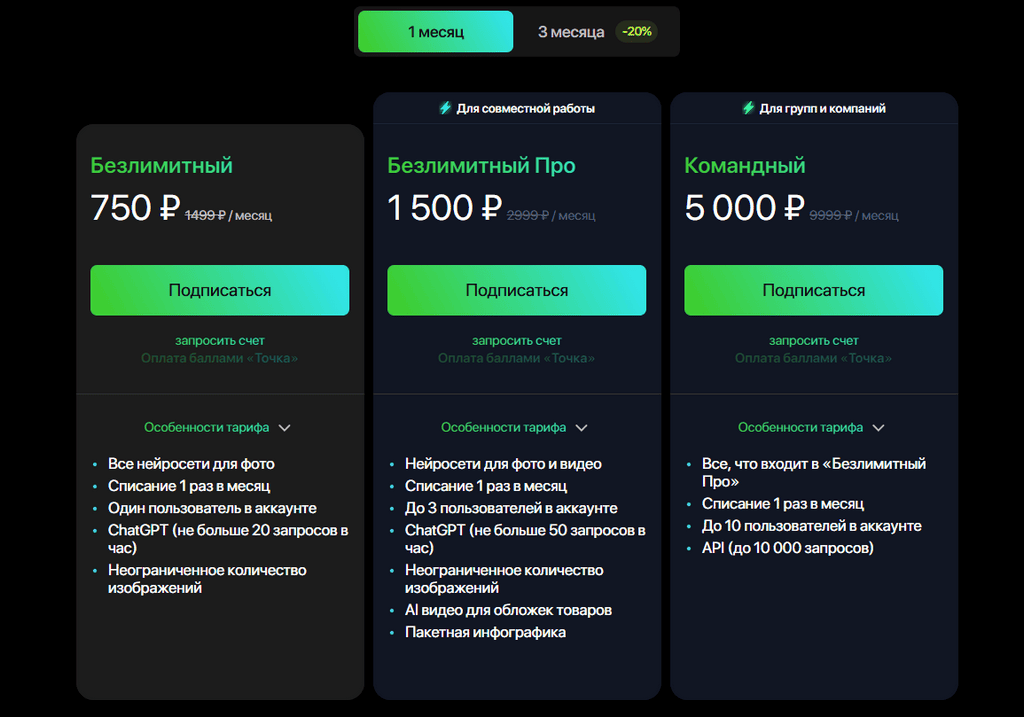The height and width of the screenshot is (717, 1024).
Task: Click запросить счет under Безлимитный Про
Action: tap(517, 340)
